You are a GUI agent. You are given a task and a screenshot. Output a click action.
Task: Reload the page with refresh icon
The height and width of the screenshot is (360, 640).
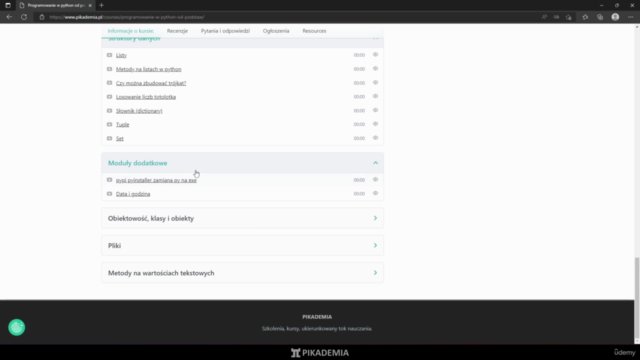pyautogui.click(x=24, y=17)
